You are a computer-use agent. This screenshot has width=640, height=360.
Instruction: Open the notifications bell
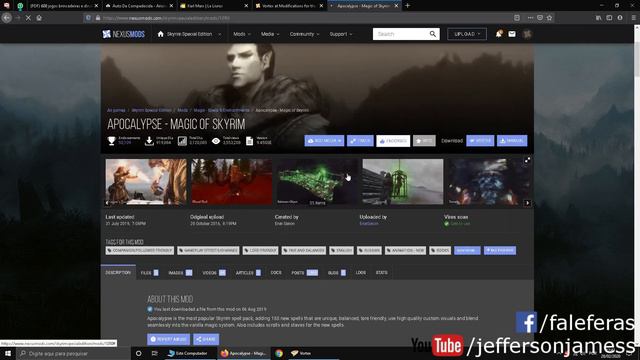tap(498, 34)
